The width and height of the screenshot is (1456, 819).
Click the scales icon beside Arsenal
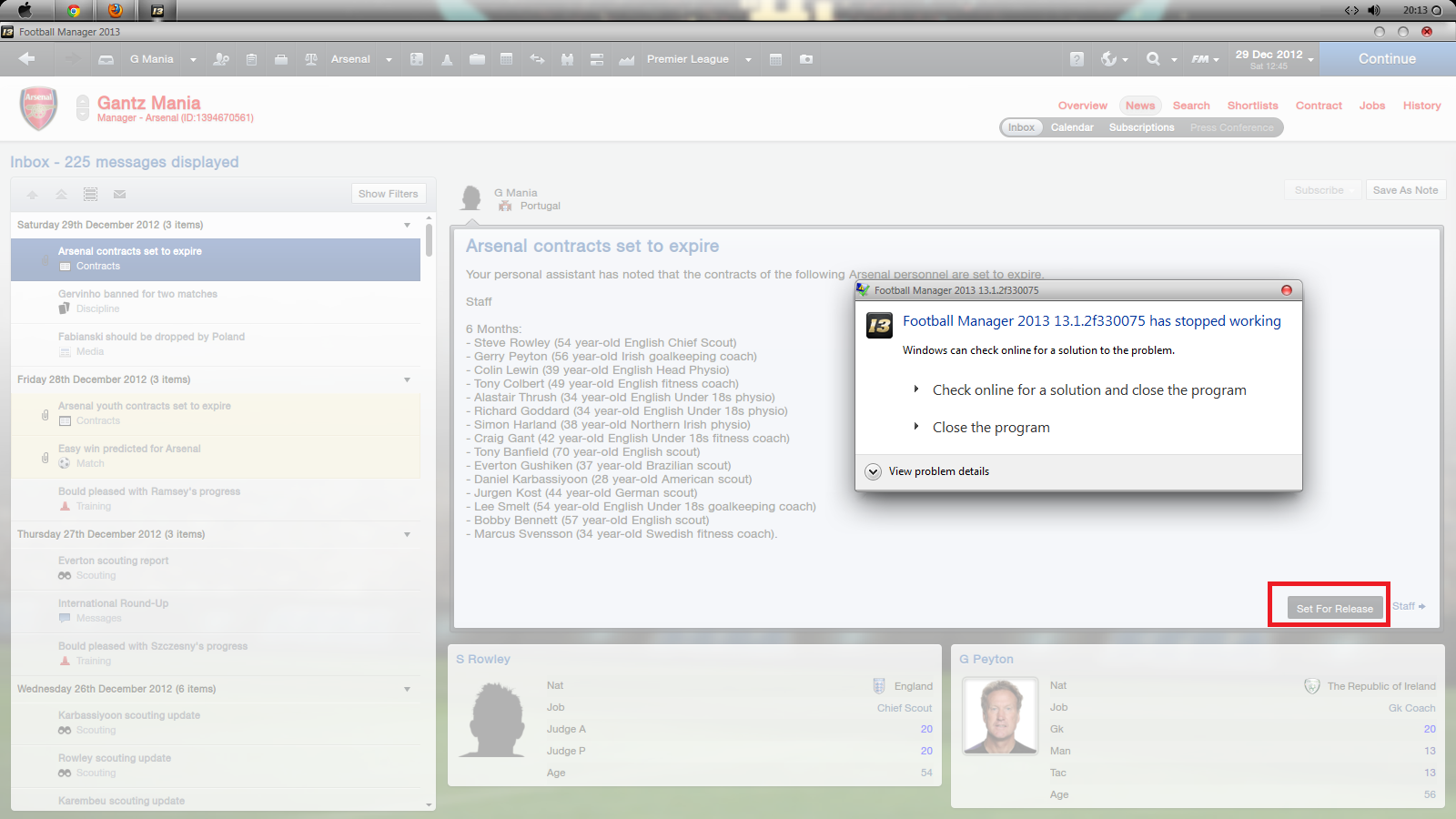311,59
